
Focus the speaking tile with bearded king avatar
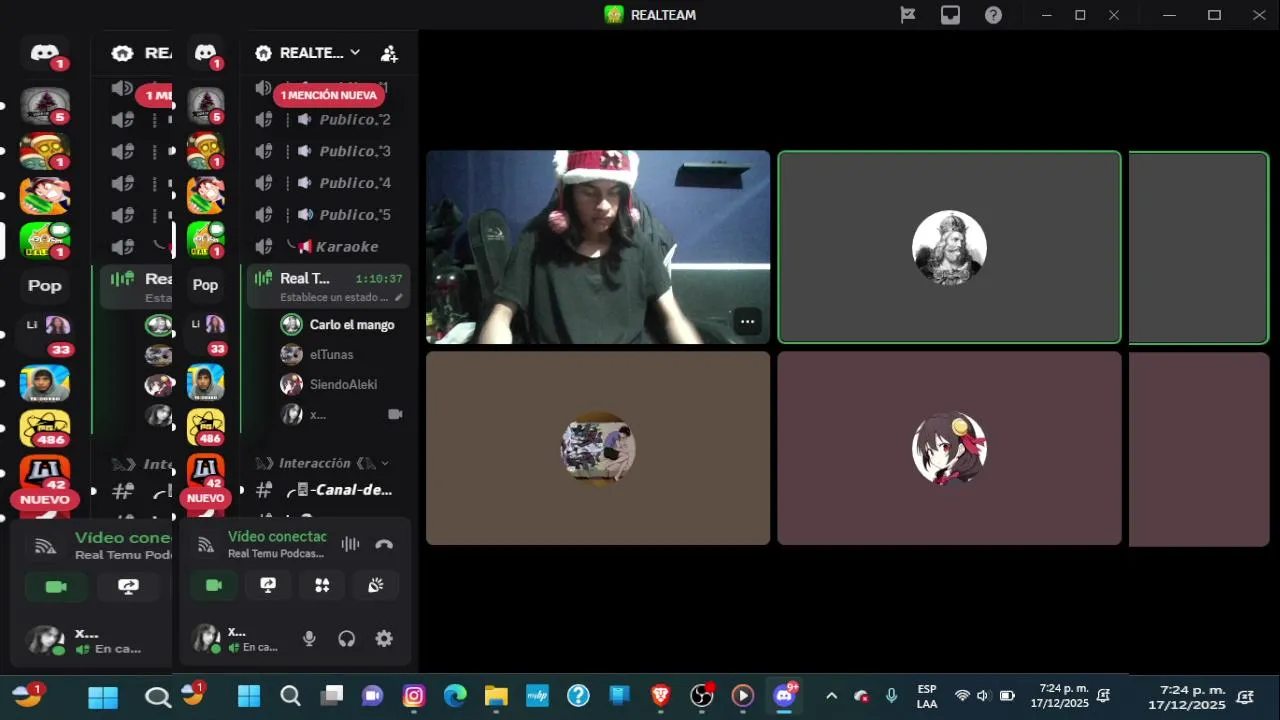[949, 247]
